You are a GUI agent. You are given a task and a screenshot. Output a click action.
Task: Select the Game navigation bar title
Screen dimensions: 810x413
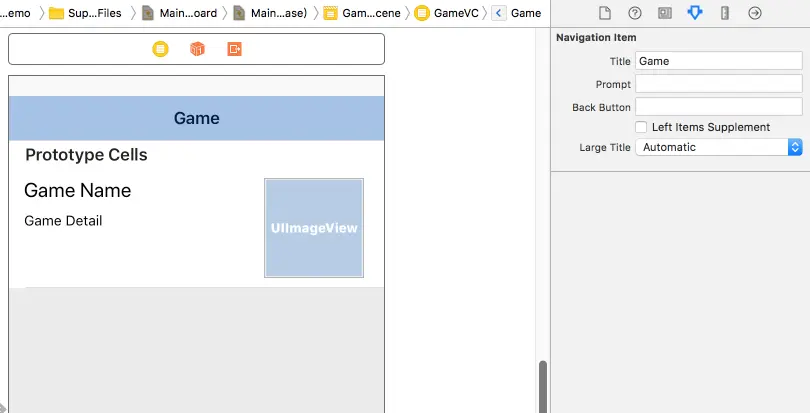(196, 118)
